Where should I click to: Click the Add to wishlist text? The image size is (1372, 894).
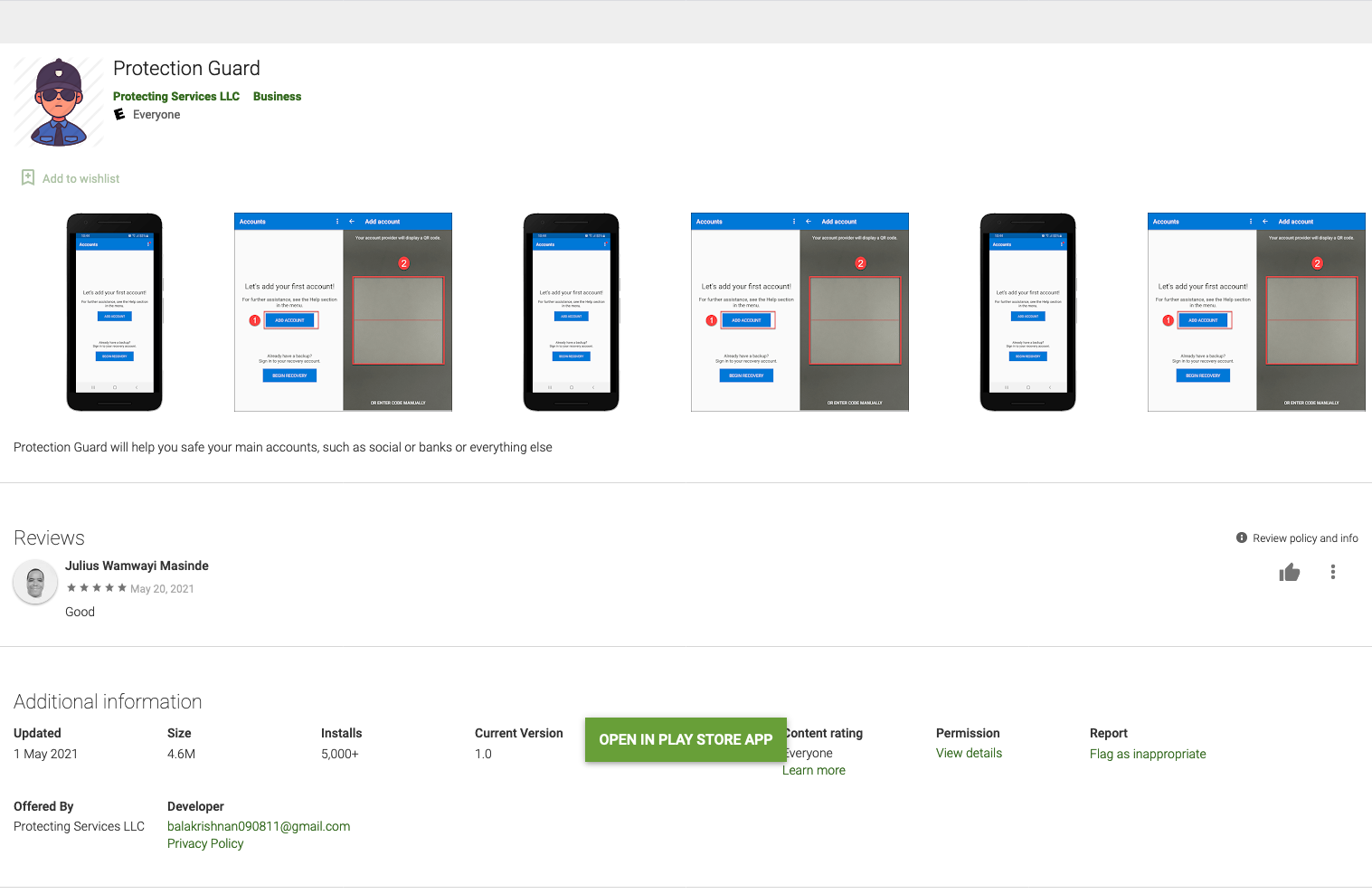point(80,178)
